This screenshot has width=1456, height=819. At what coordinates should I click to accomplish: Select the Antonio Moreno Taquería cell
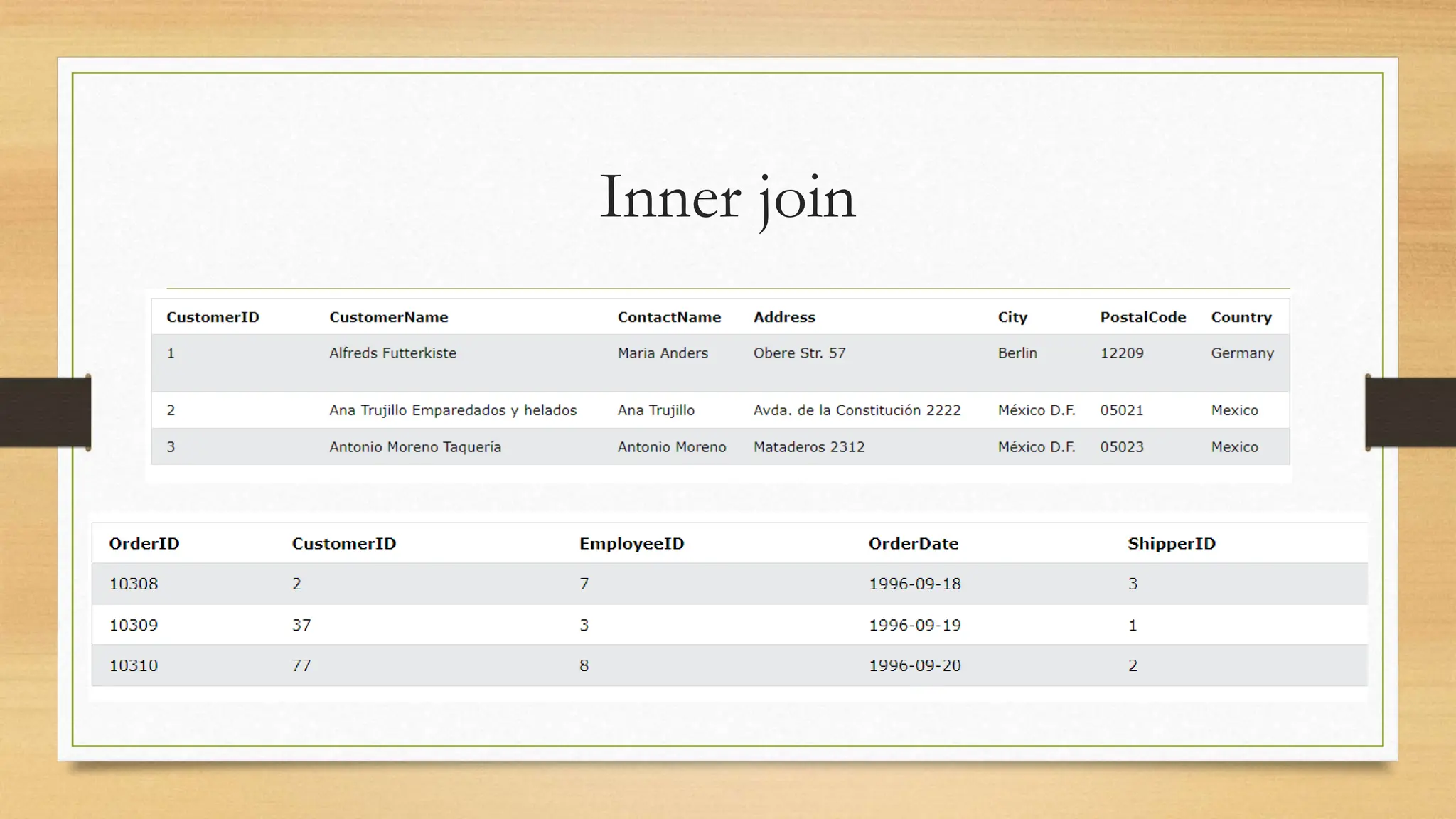(414, 447)
